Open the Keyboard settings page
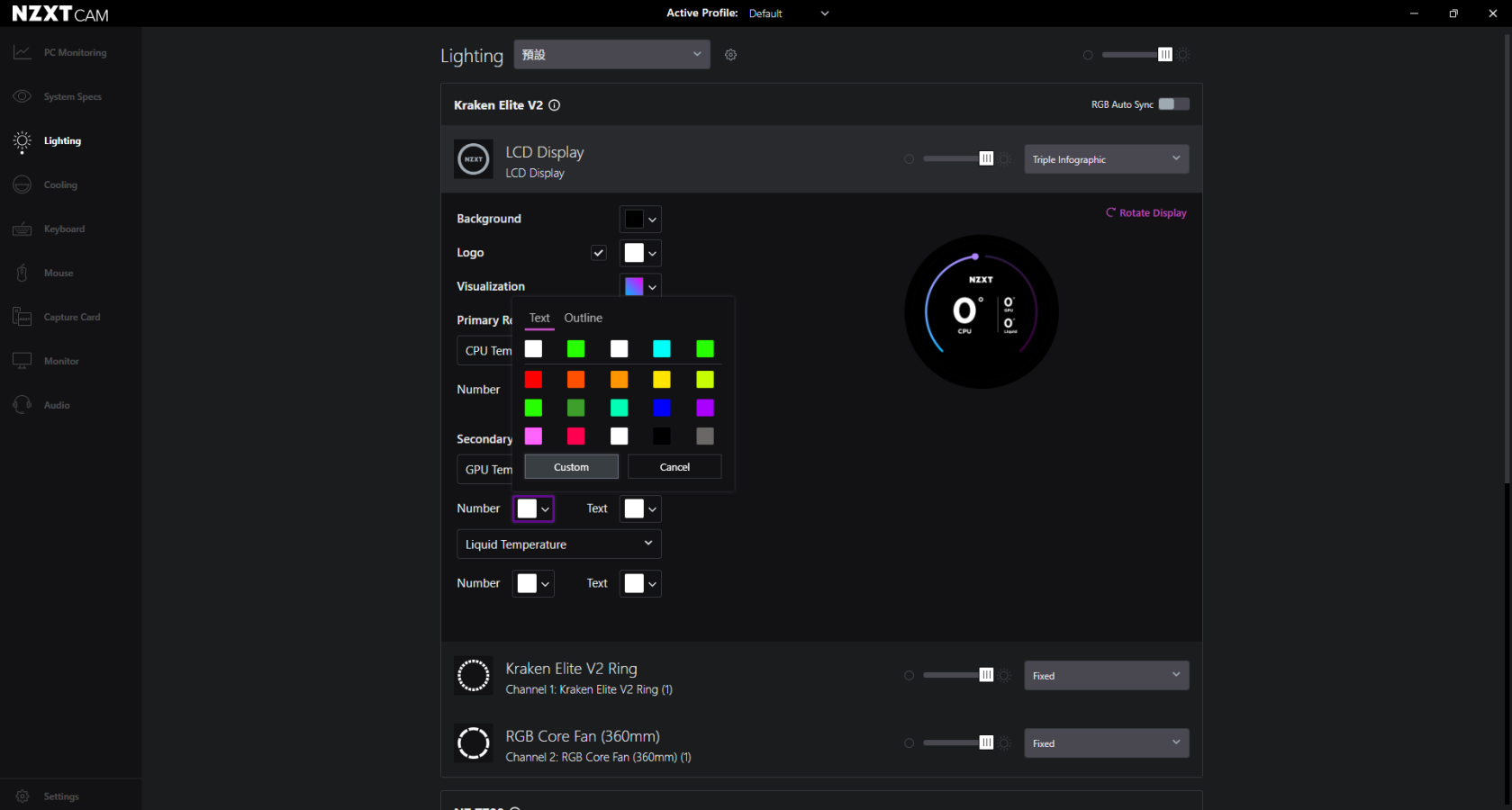This screenshot has width=1512, height=810. [64, 229]
